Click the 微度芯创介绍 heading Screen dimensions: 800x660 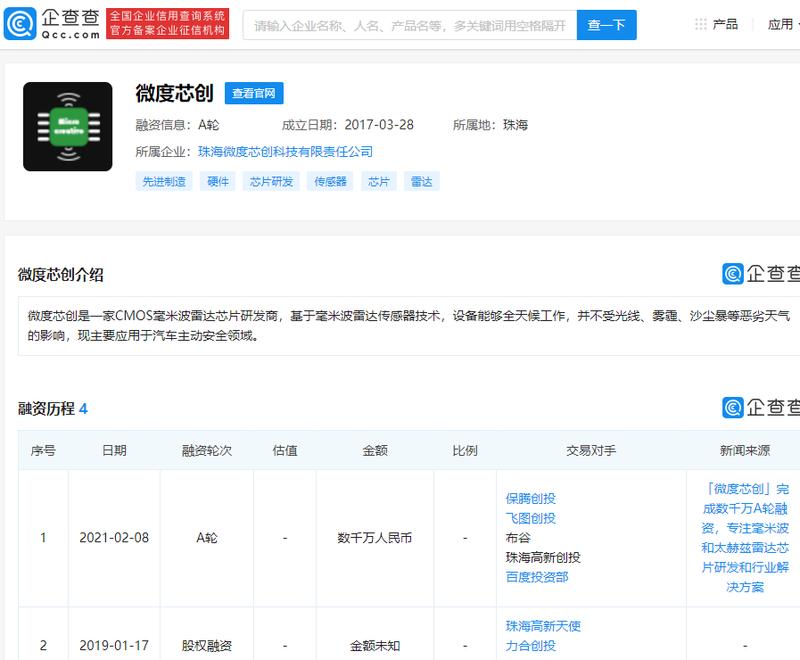[61, 275]
